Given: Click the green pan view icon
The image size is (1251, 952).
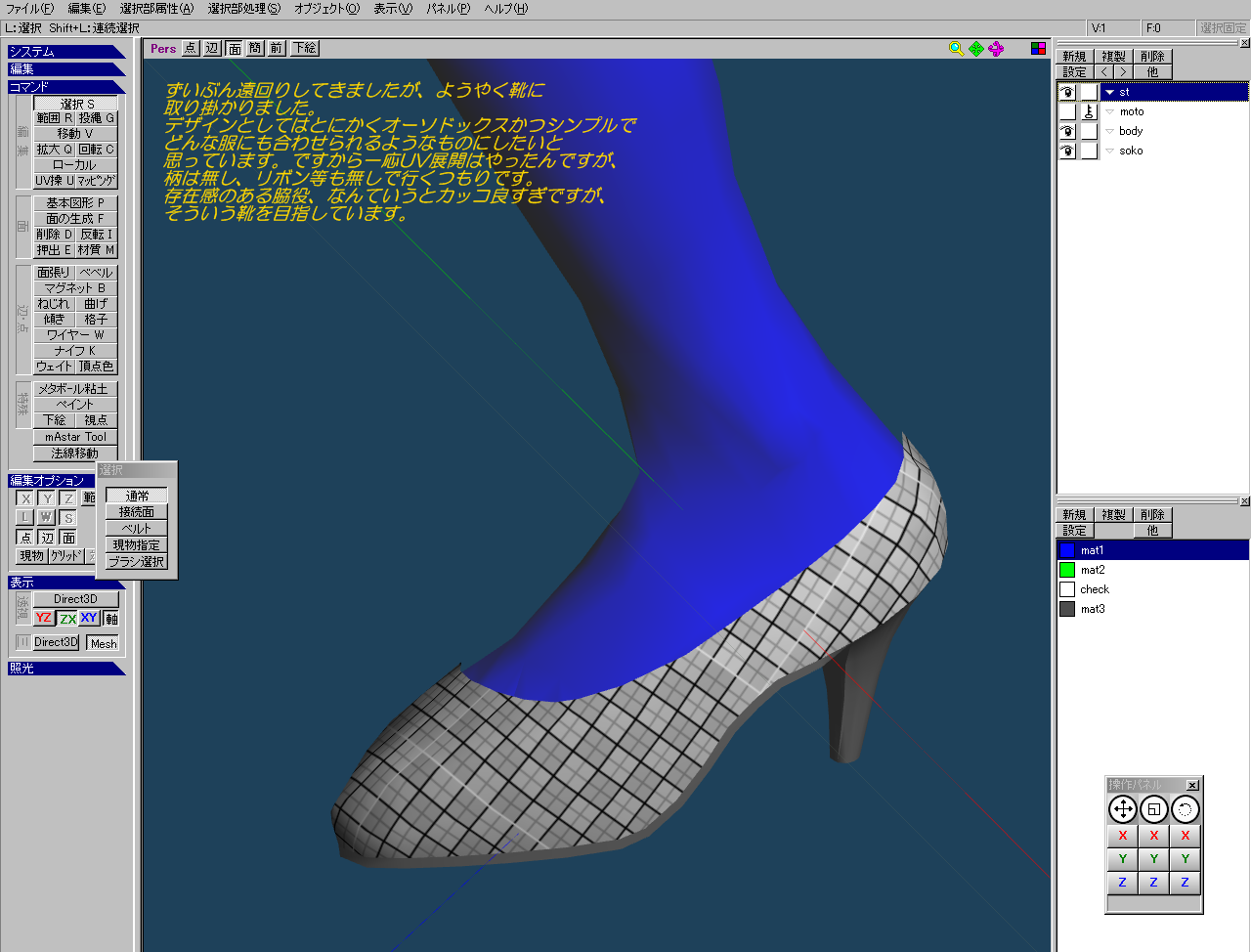Looking at the screenshot, I should 976,49.
